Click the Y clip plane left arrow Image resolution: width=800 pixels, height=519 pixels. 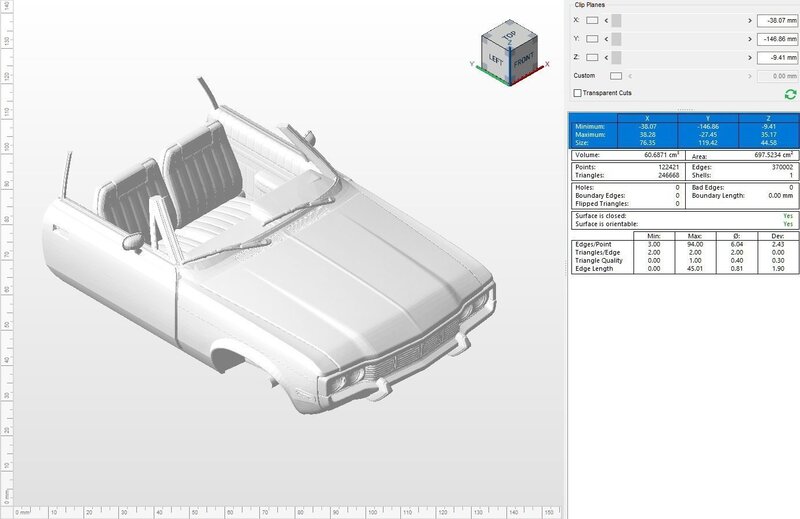(608, 39)
